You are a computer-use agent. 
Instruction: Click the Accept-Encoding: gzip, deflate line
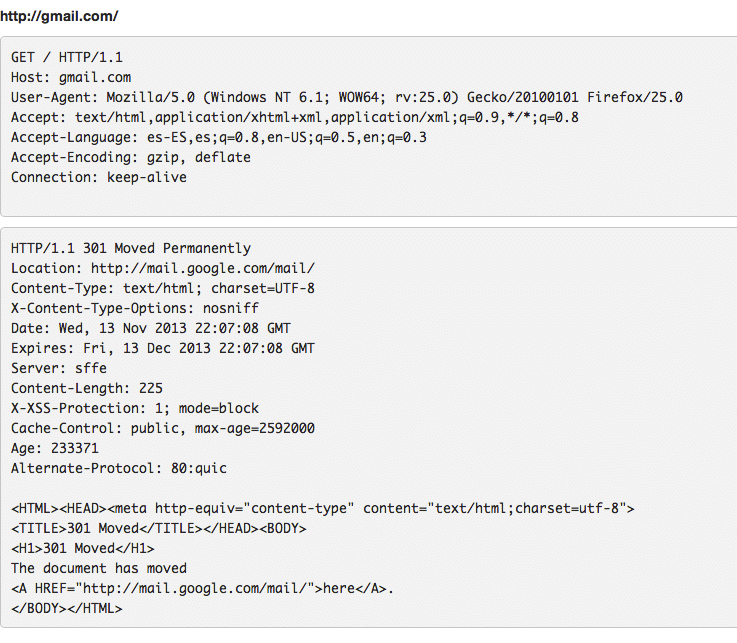(x=131, y=157)
